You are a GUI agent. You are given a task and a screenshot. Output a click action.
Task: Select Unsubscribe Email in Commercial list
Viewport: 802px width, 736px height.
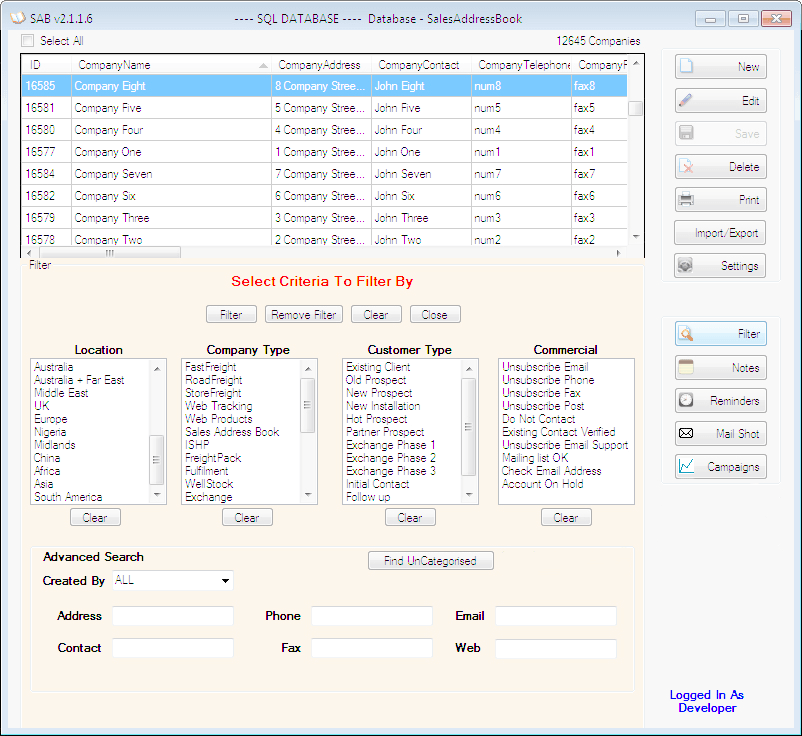(545, 367)
